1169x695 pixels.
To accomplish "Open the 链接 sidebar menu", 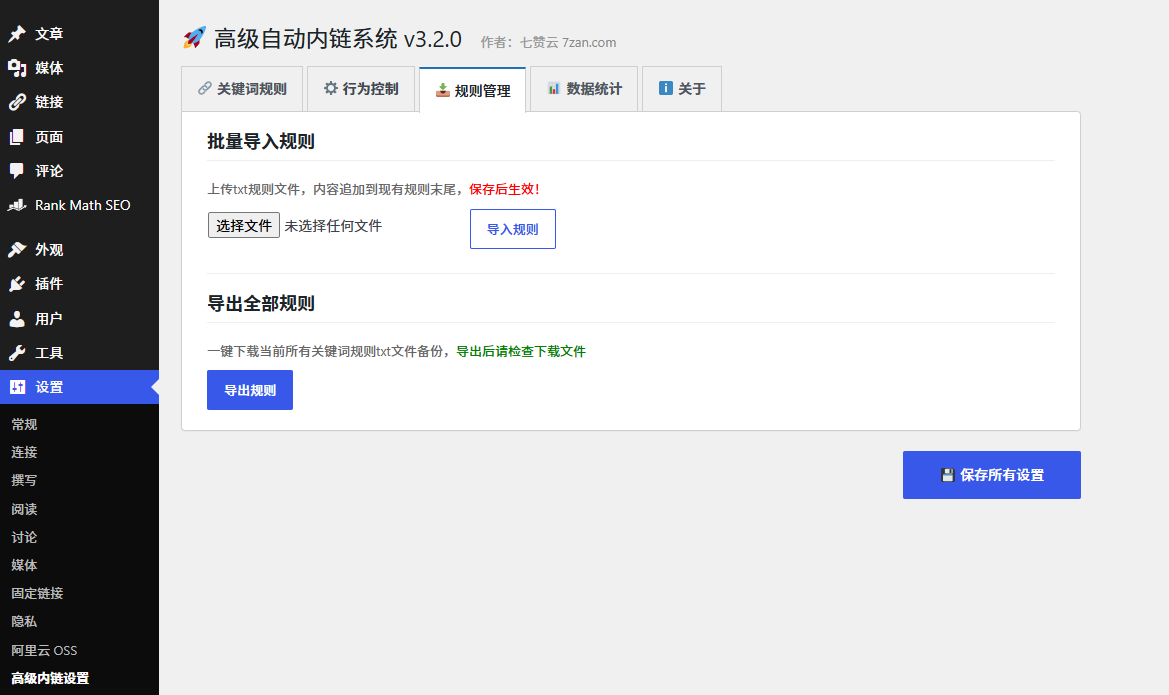I will coord(79,102).
